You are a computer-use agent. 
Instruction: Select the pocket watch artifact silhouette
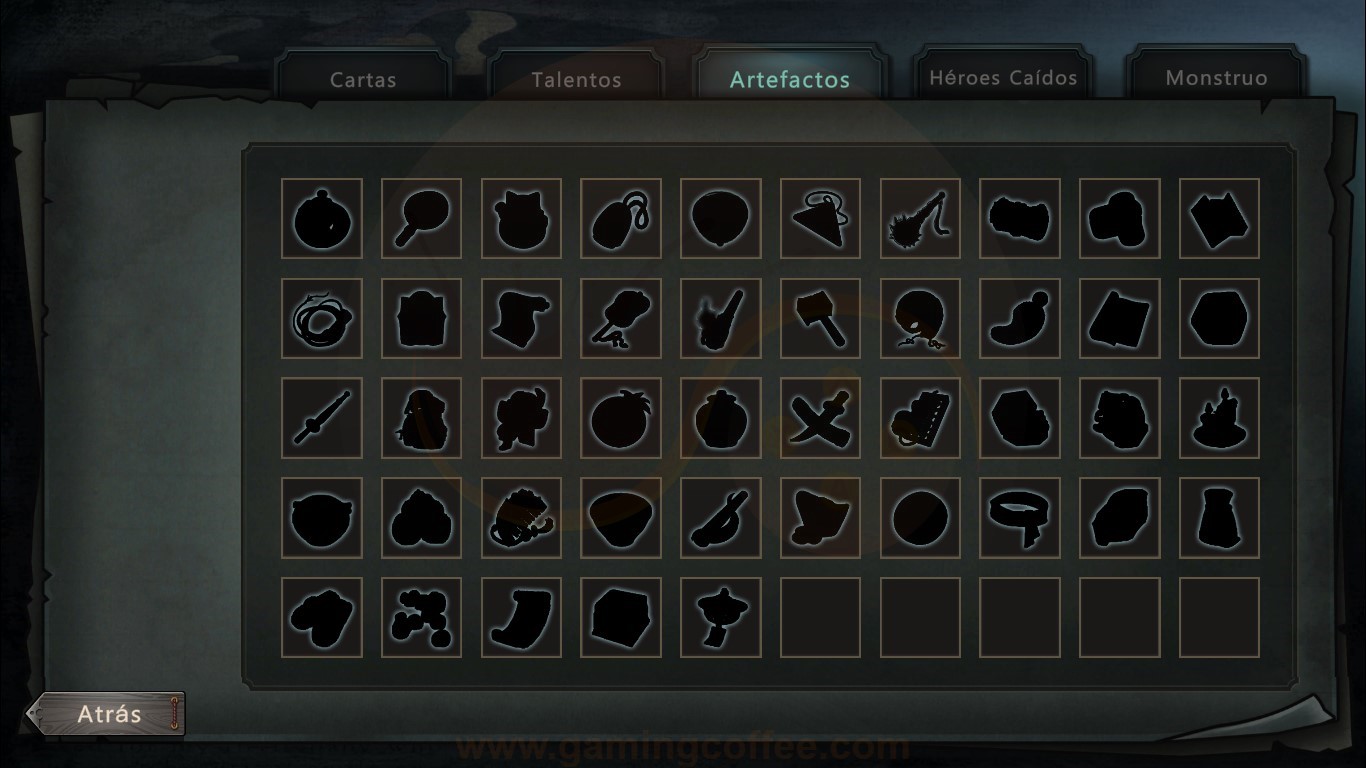point(321,218)
